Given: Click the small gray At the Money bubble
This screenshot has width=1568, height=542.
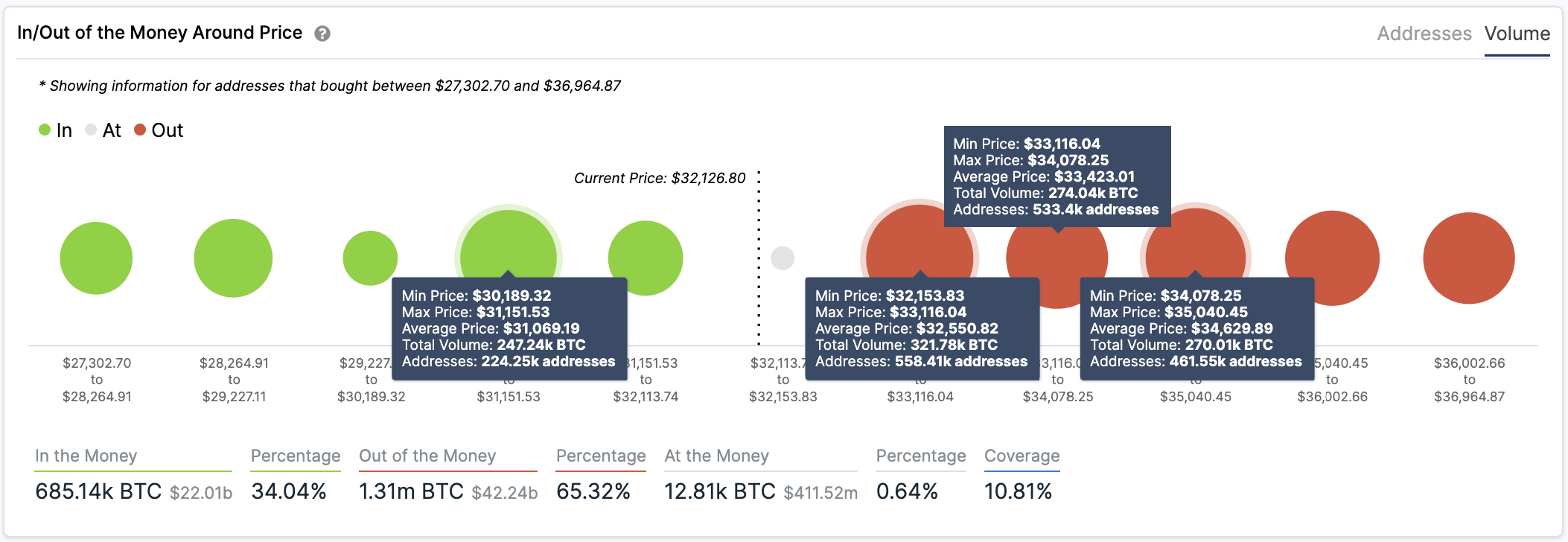Looking at the screenshot, I should [783, 258].
